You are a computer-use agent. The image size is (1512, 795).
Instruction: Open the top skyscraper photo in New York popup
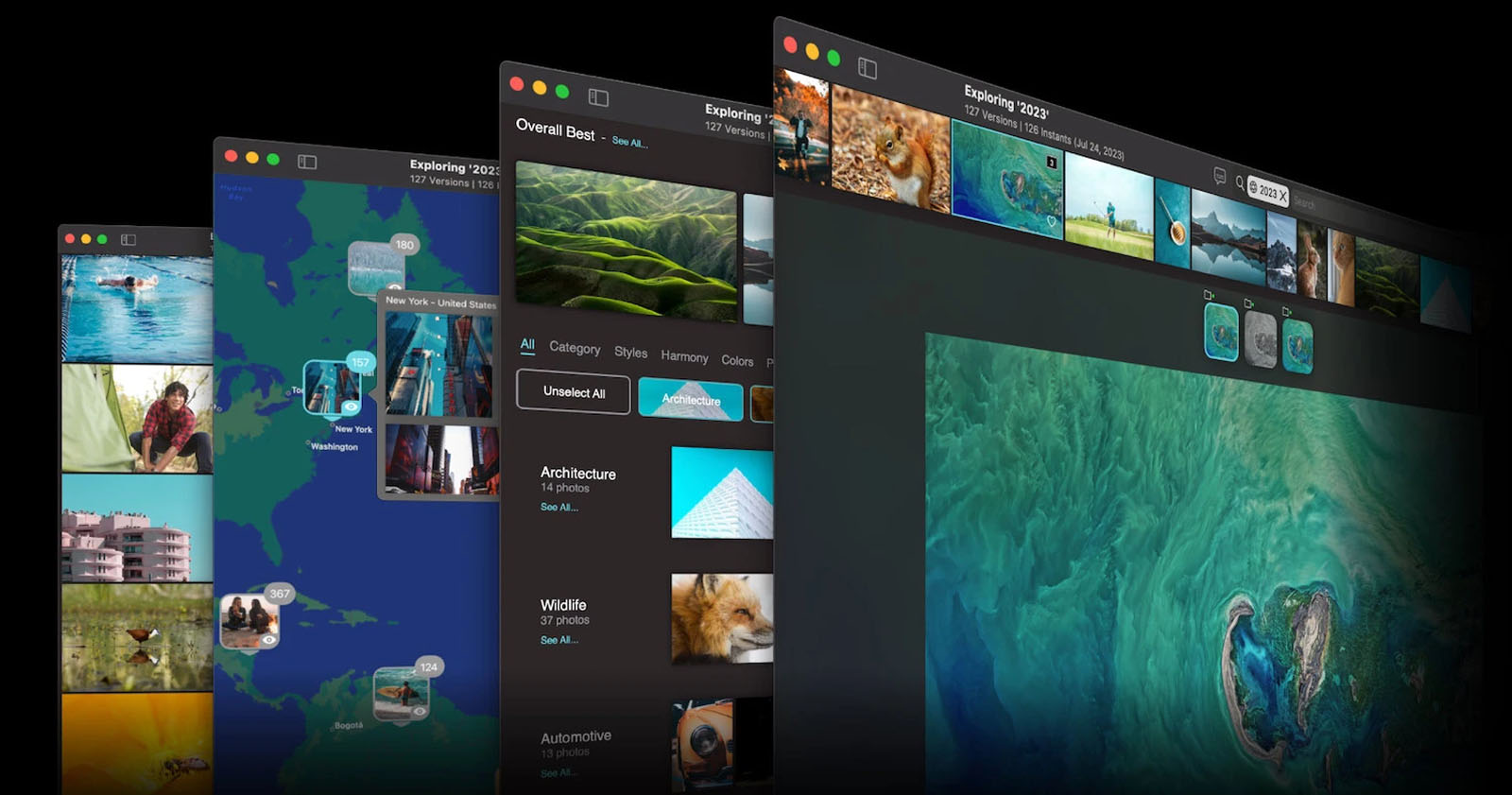click(439, 364)
